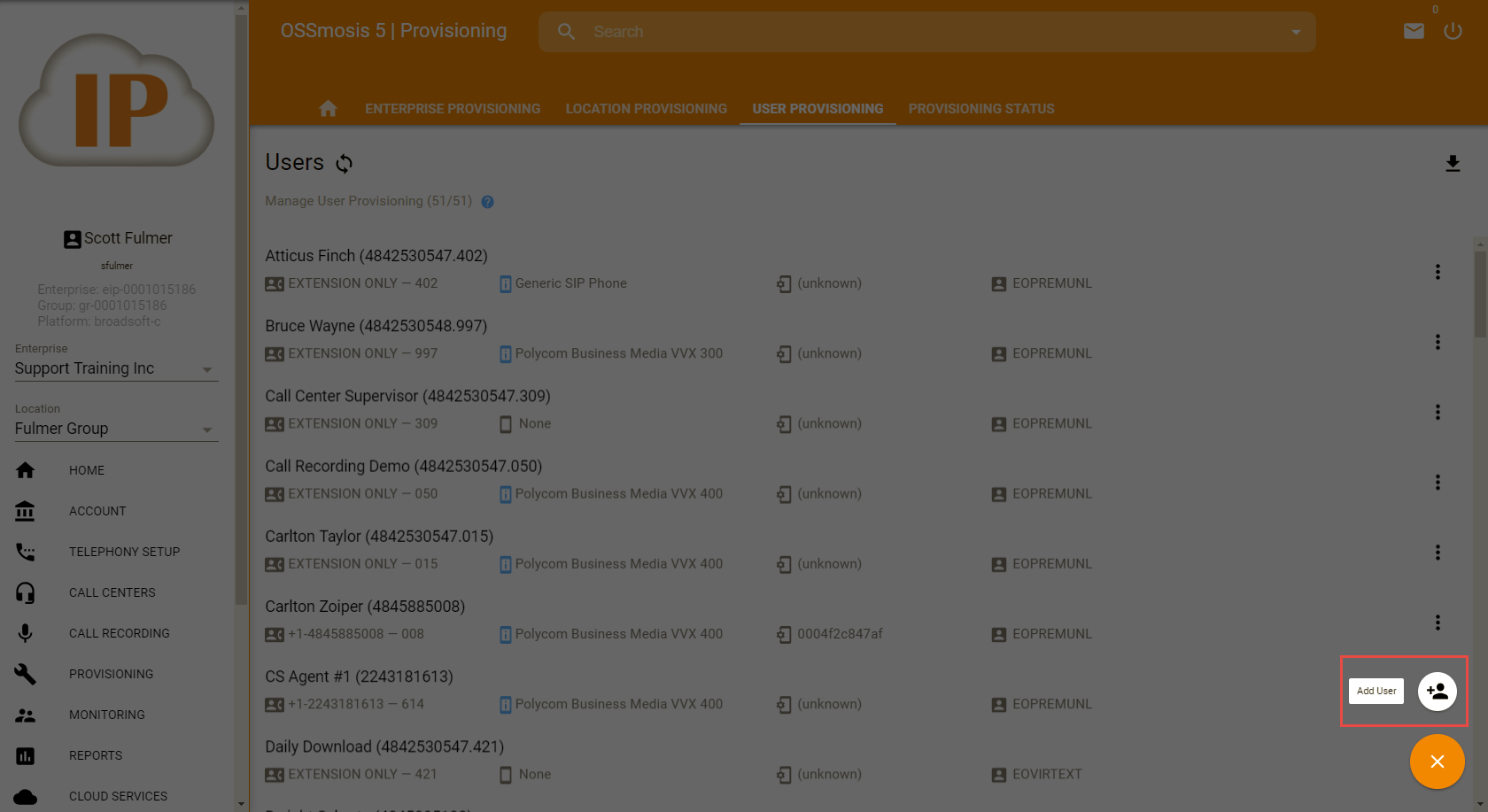1488x812 pixels.
Task: Click the Add User person icon
Action: (x=1437, y=692)
